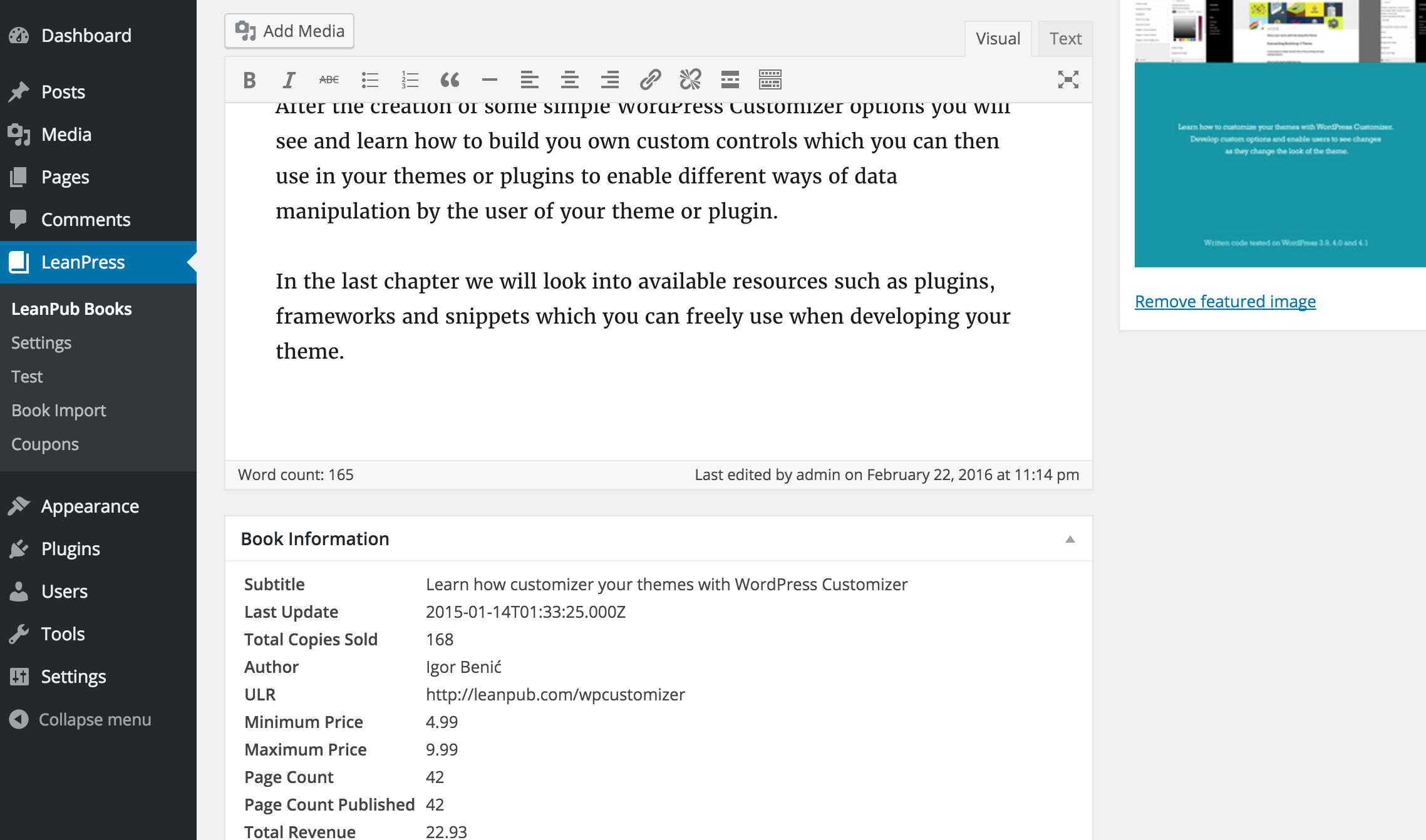Click the 'Word count: 165' status text
Screen dimensions: 1426x840
296,474
